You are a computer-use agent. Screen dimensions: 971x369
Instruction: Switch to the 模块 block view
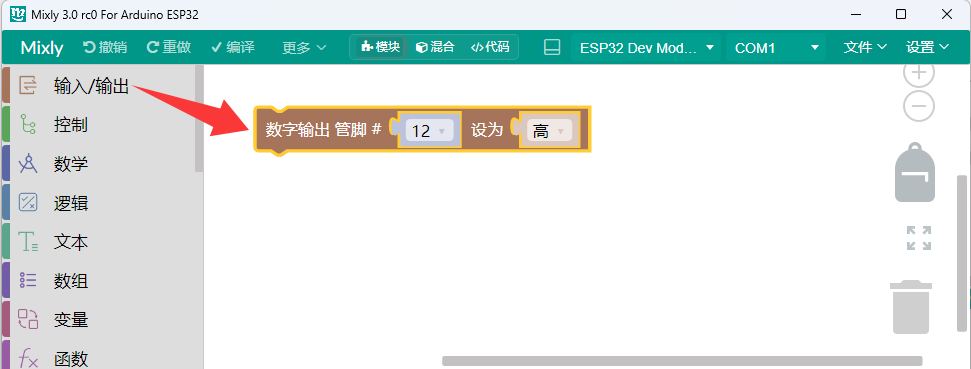click(380, 47)
